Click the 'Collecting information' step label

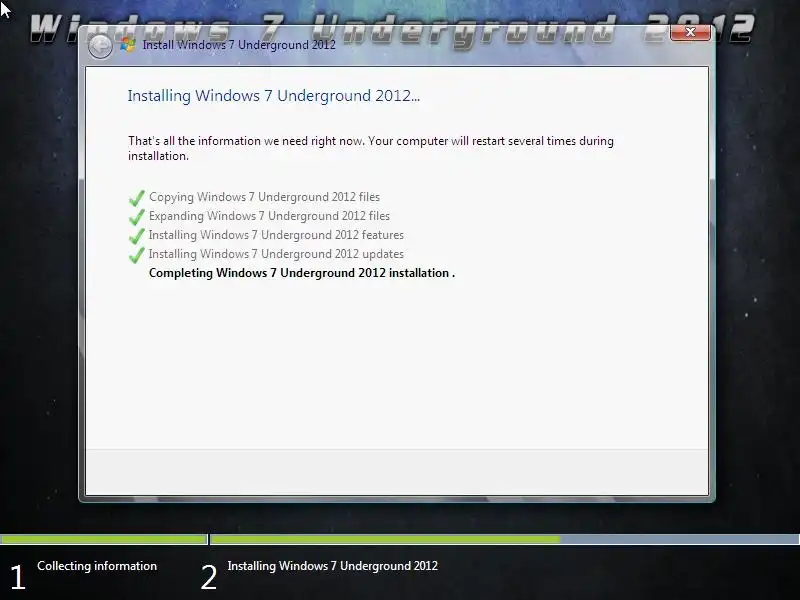click(97, 566)
